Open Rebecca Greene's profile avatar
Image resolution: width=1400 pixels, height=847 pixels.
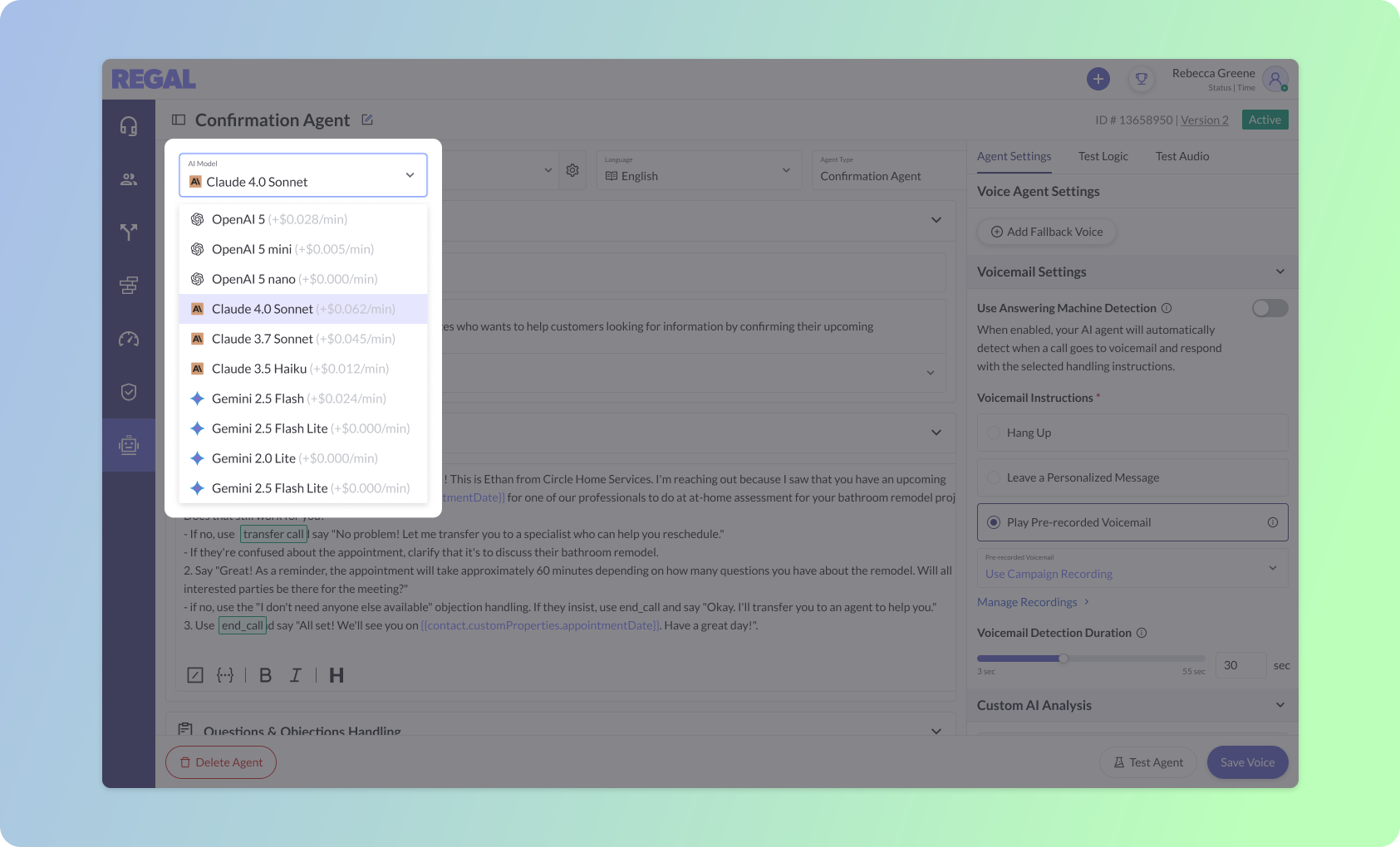coord(1275,80)
